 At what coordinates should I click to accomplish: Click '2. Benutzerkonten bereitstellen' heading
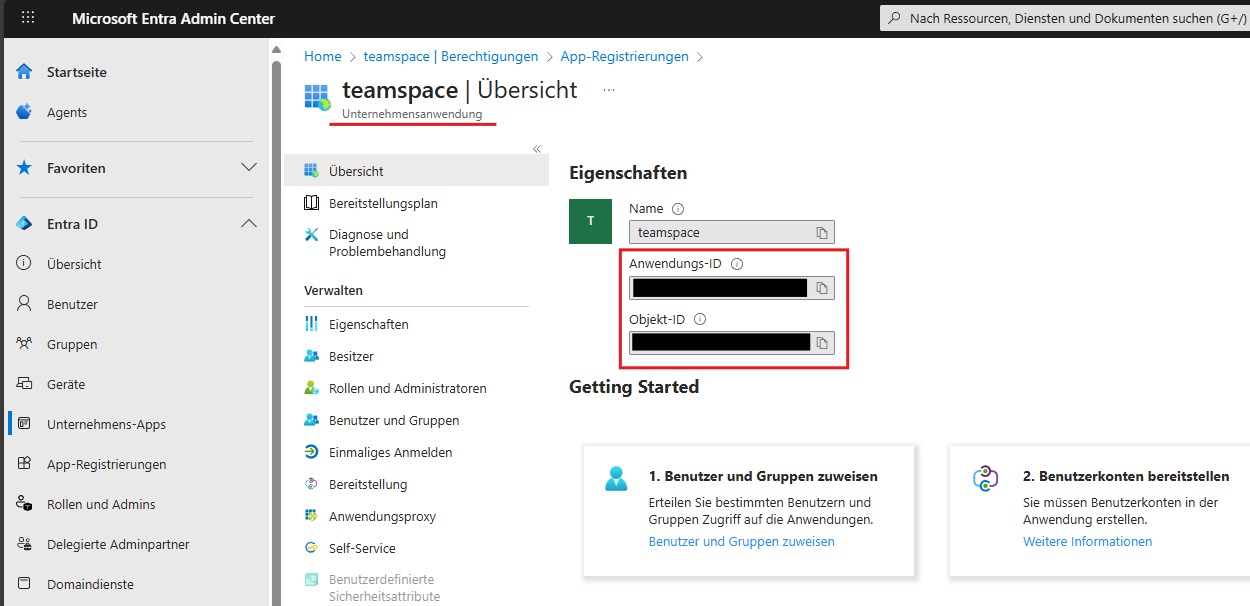pos(1126,476)
